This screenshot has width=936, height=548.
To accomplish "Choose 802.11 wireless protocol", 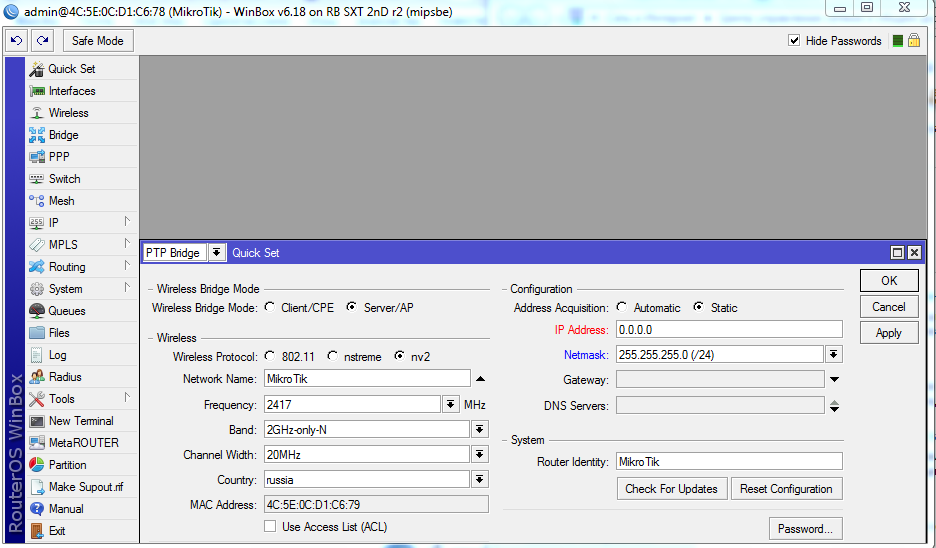I will [270, 356].
